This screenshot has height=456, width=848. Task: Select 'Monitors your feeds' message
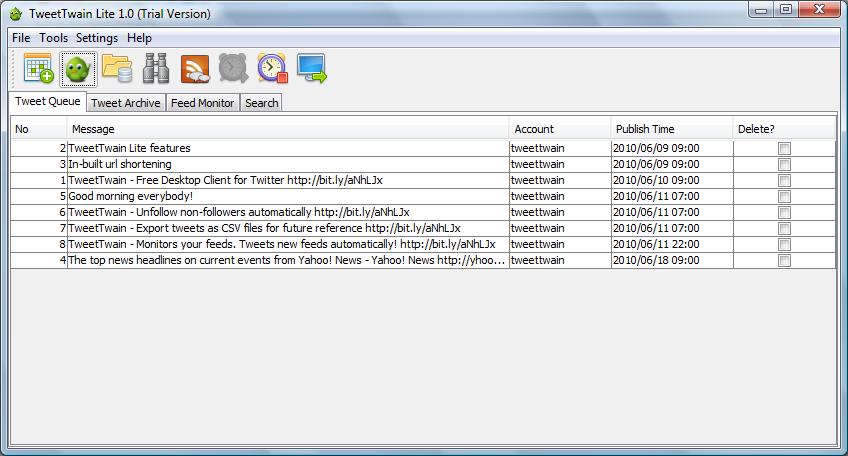[x=288, y=244]
